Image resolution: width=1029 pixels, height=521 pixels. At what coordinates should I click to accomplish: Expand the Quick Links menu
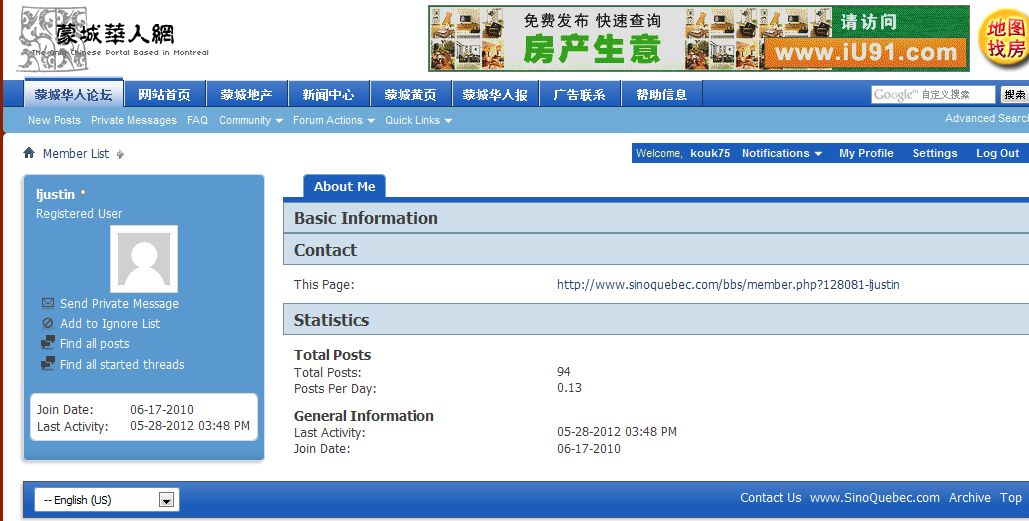click(418, 120)
